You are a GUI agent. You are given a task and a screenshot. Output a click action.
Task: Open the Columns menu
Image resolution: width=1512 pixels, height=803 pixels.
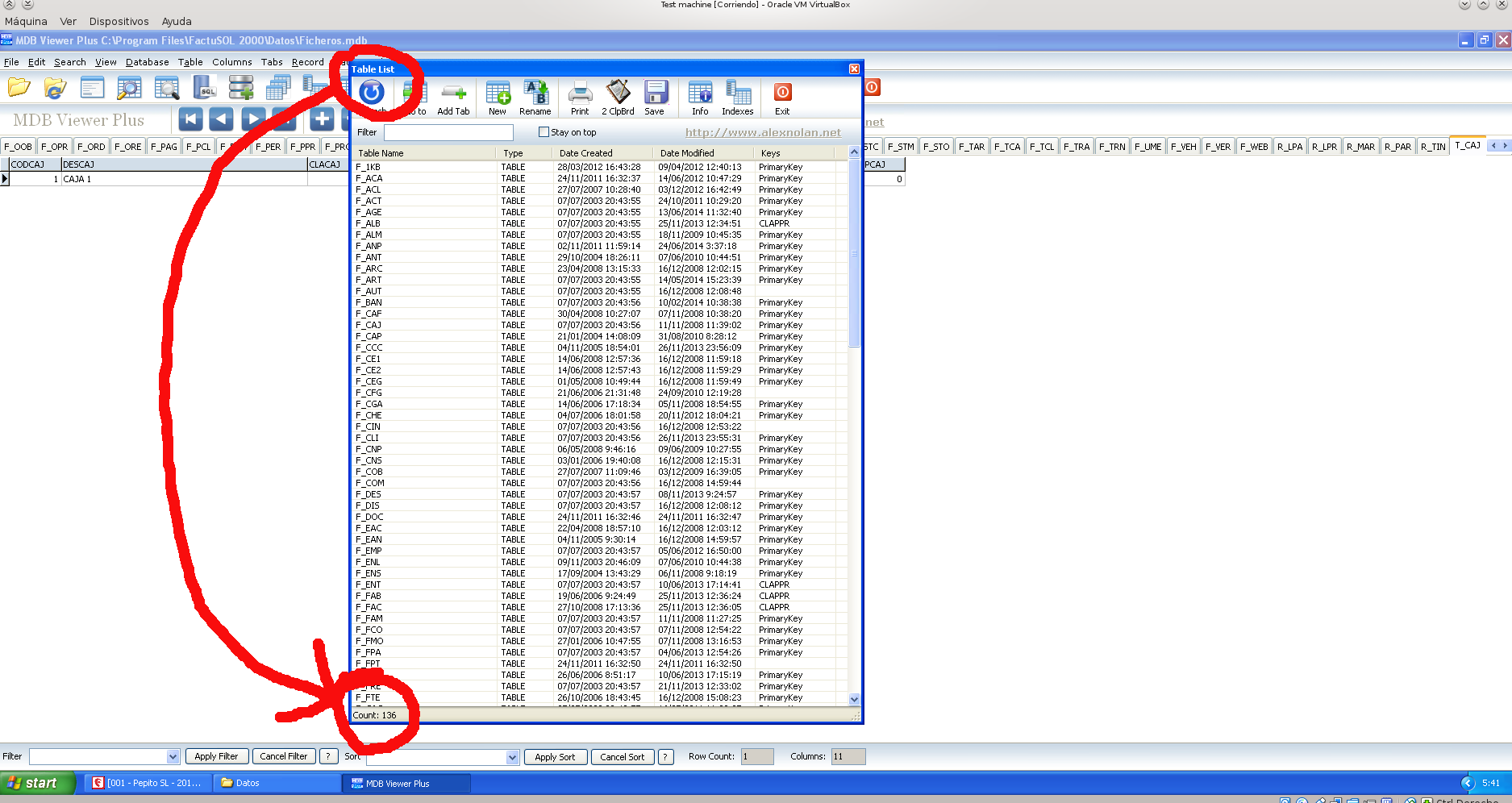click(x=232, y=62)
